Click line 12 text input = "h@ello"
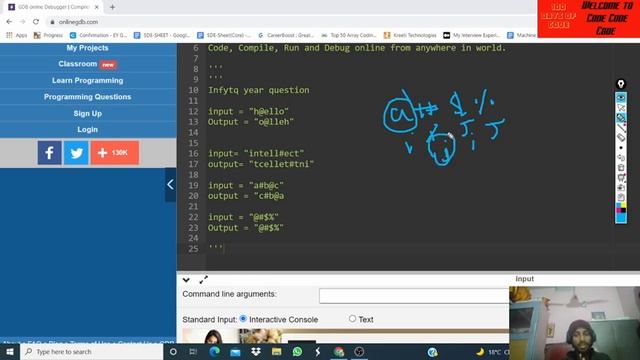 click(248, 111)
